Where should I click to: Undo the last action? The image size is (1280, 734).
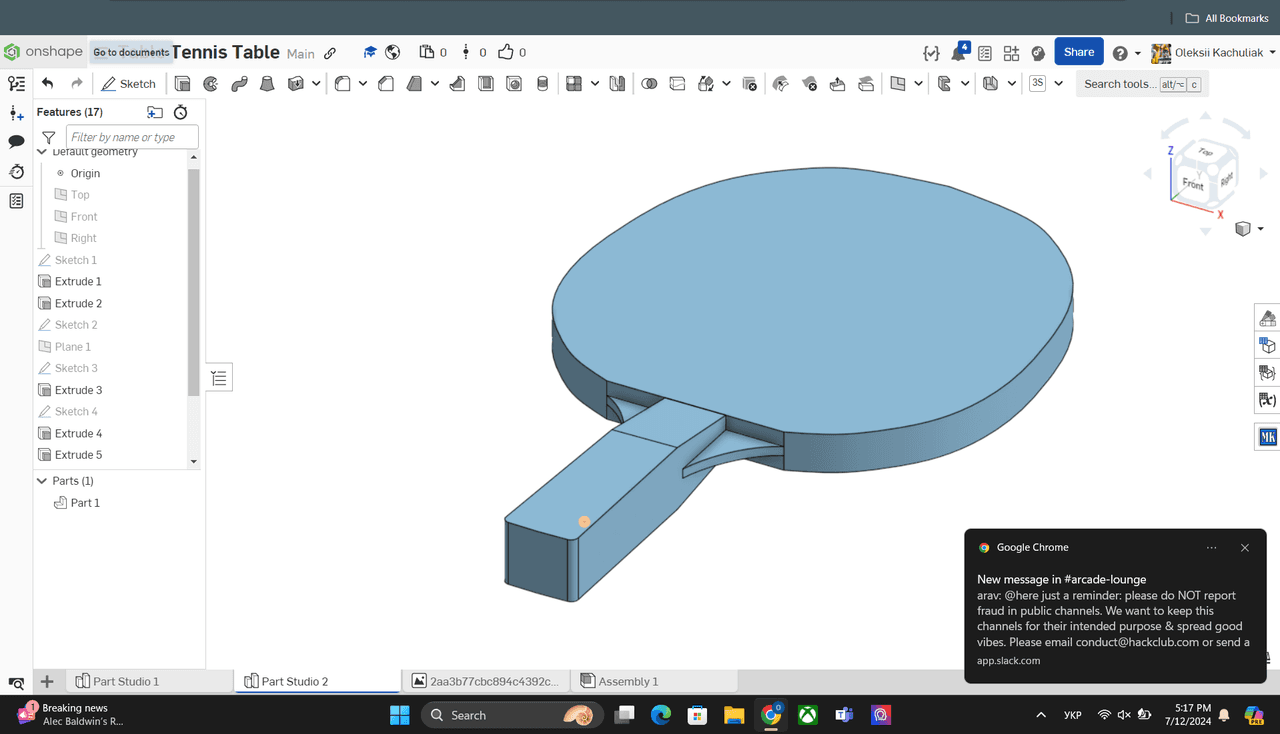[x=47, y=83]
